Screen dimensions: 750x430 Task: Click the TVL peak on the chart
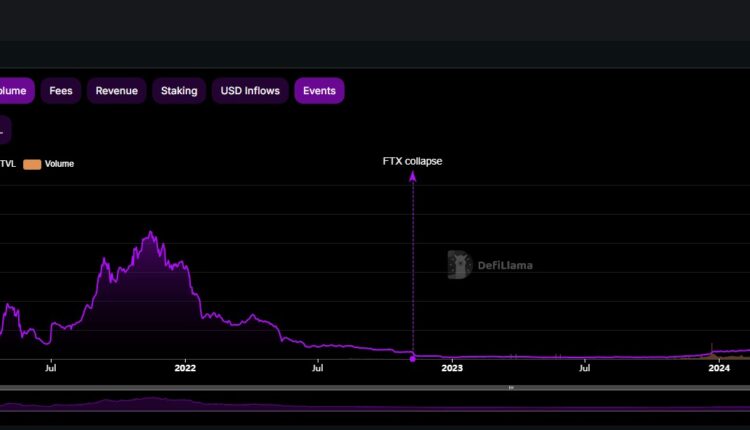[x=151, y=233]
